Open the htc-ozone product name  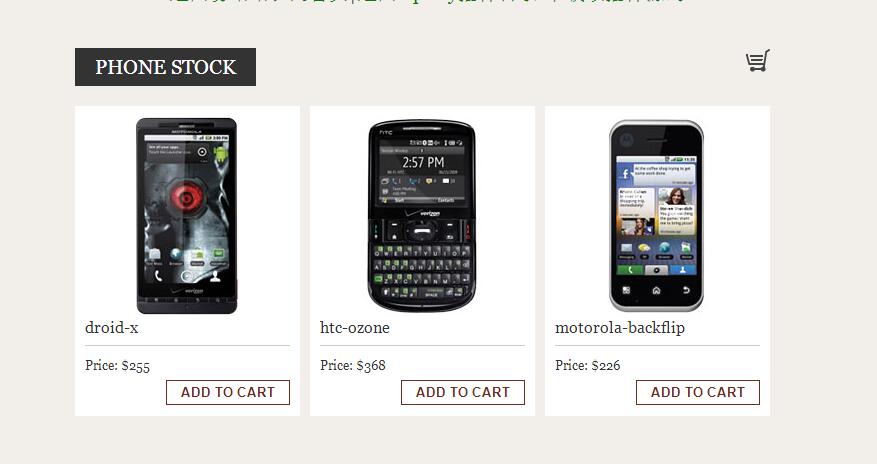point(355,328)
